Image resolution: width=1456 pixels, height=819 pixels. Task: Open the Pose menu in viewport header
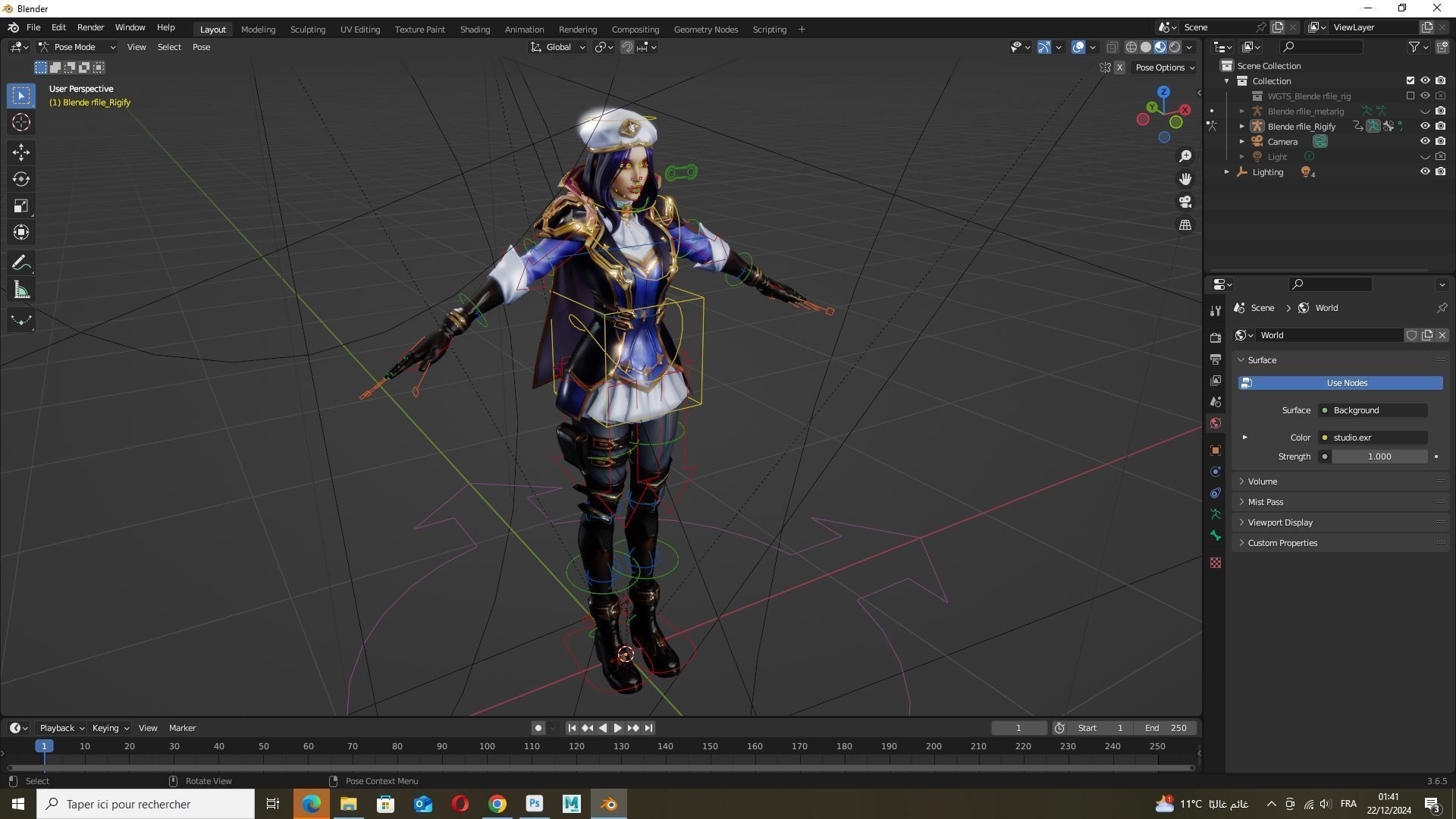point(201,47)
